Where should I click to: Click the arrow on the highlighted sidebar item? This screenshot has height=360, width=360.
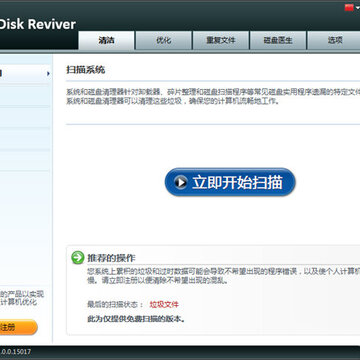pyautogui.click(x=48, y=74)
